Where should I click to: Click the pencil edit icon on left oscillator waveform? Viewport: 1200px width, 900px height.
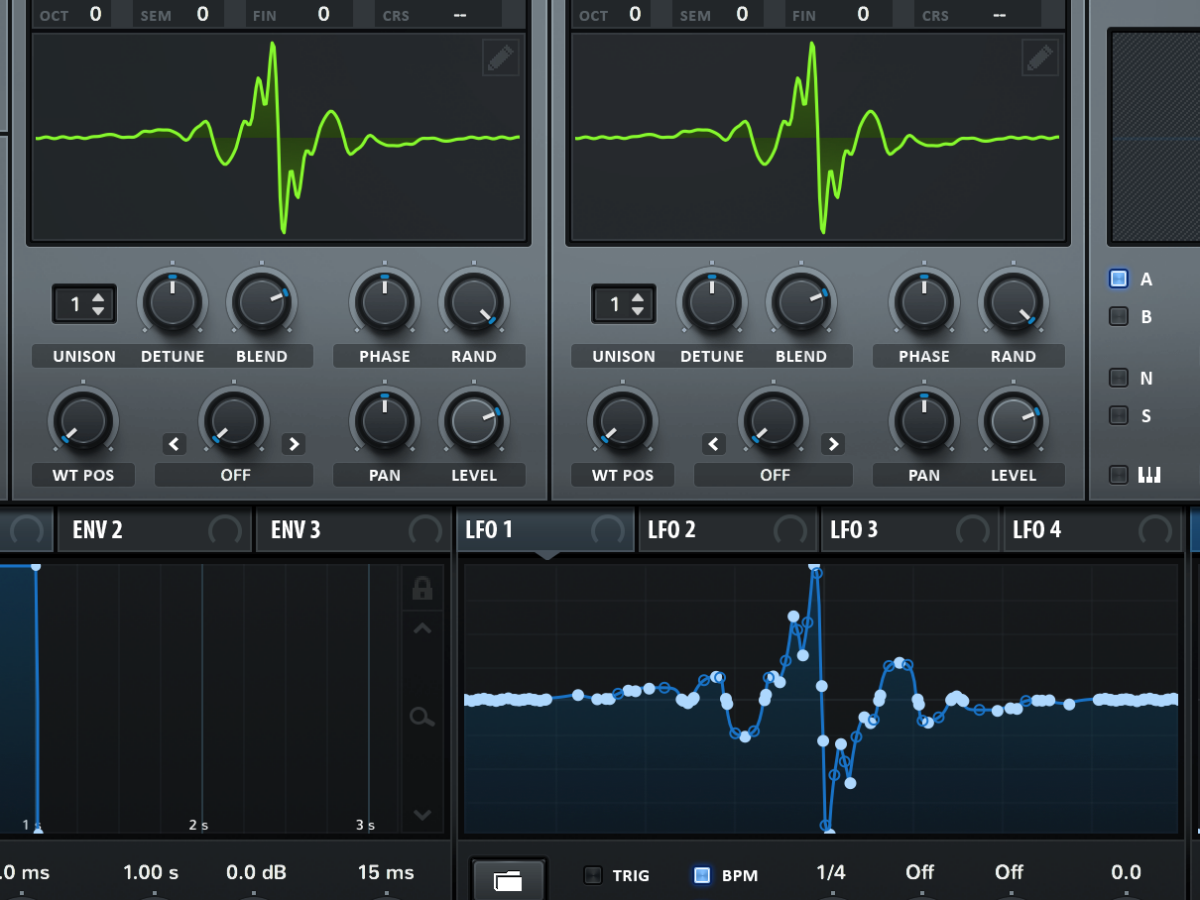(501, 58)
